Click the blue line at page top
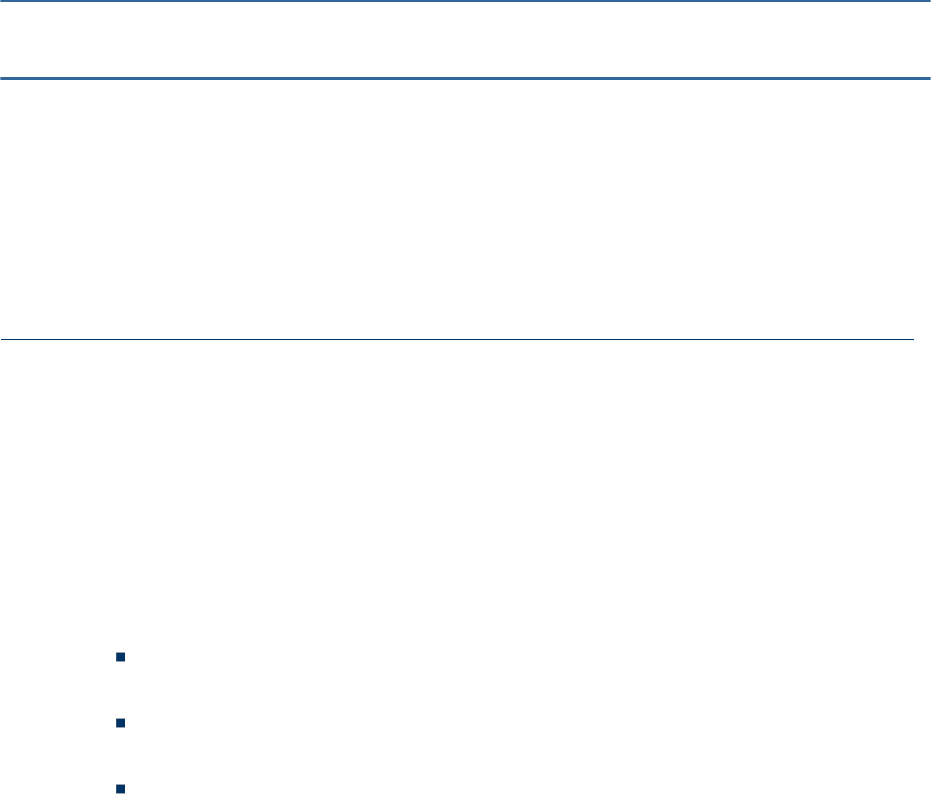This screenshot has height=796, width=931. coord(466,1)
